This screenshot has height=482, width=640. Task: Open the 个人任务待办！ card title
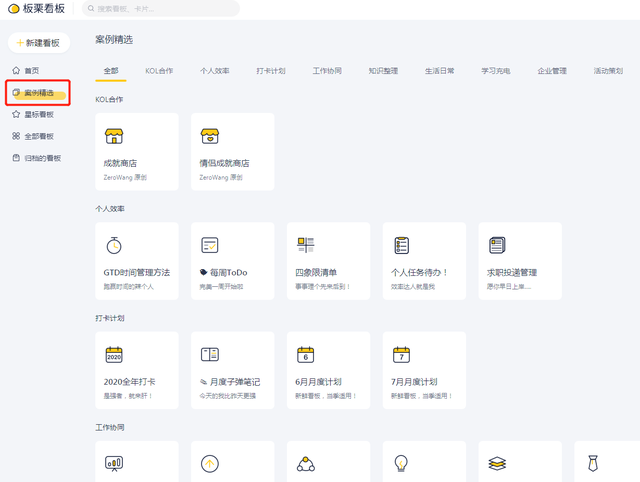coord(420,273)
